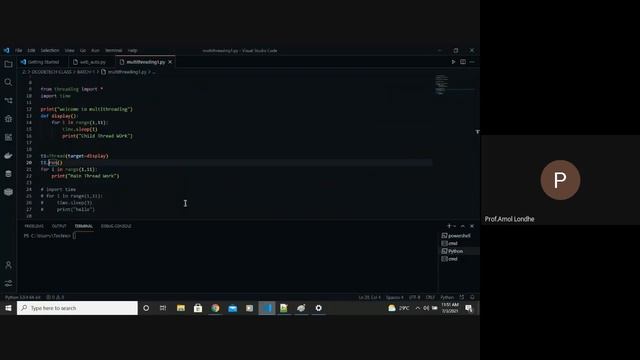Open Google Chrome from the taskbar

(215, 308)
